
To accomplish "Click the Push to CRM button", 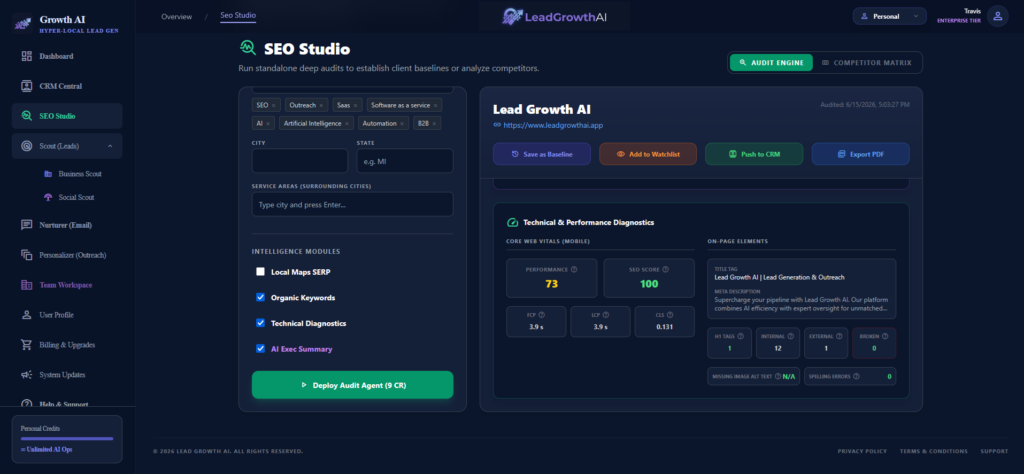I will (754, 154).
